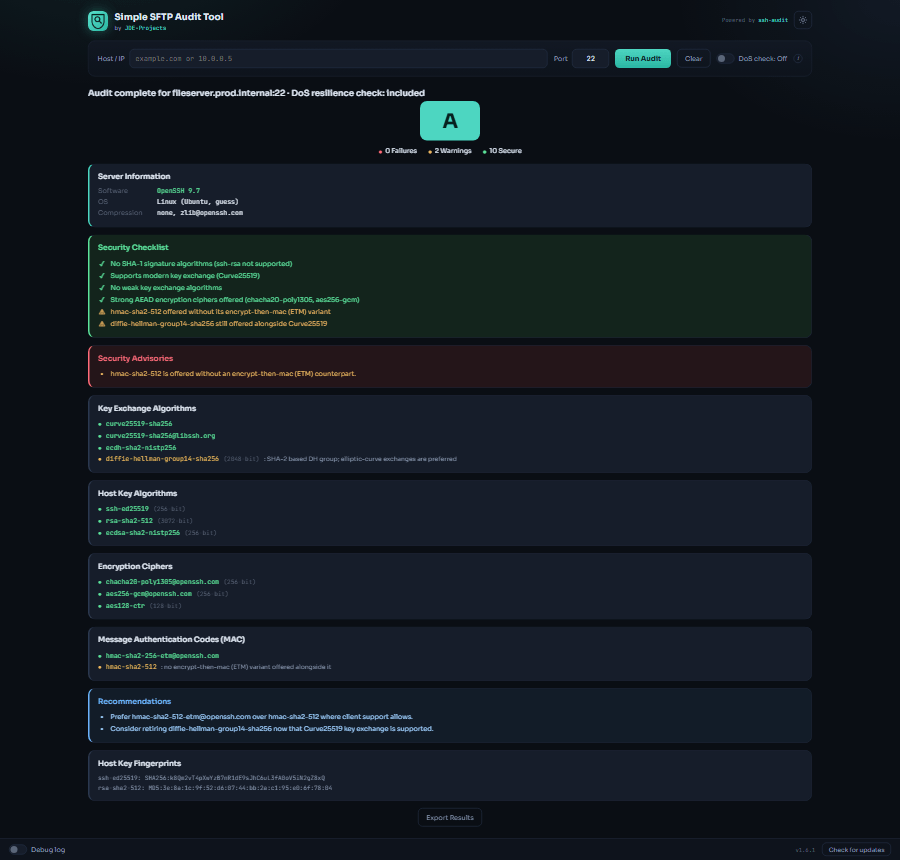Toggle the light/dark theme sun icon
Screen dimensions: 900x860
tap(802, 20)
